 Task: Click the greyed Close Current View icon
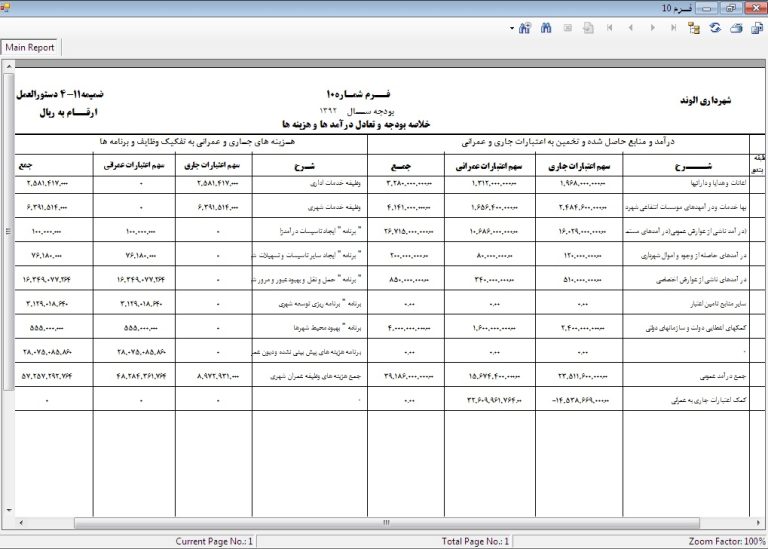(568, 29)
